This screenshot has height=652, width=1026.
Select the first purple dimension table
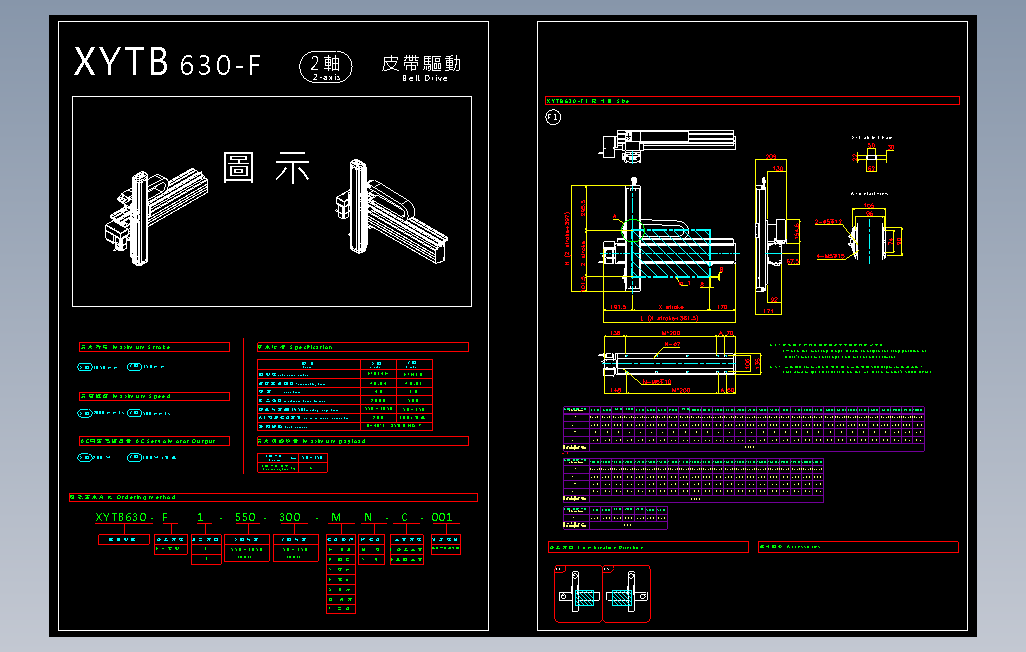click(744, 429)
